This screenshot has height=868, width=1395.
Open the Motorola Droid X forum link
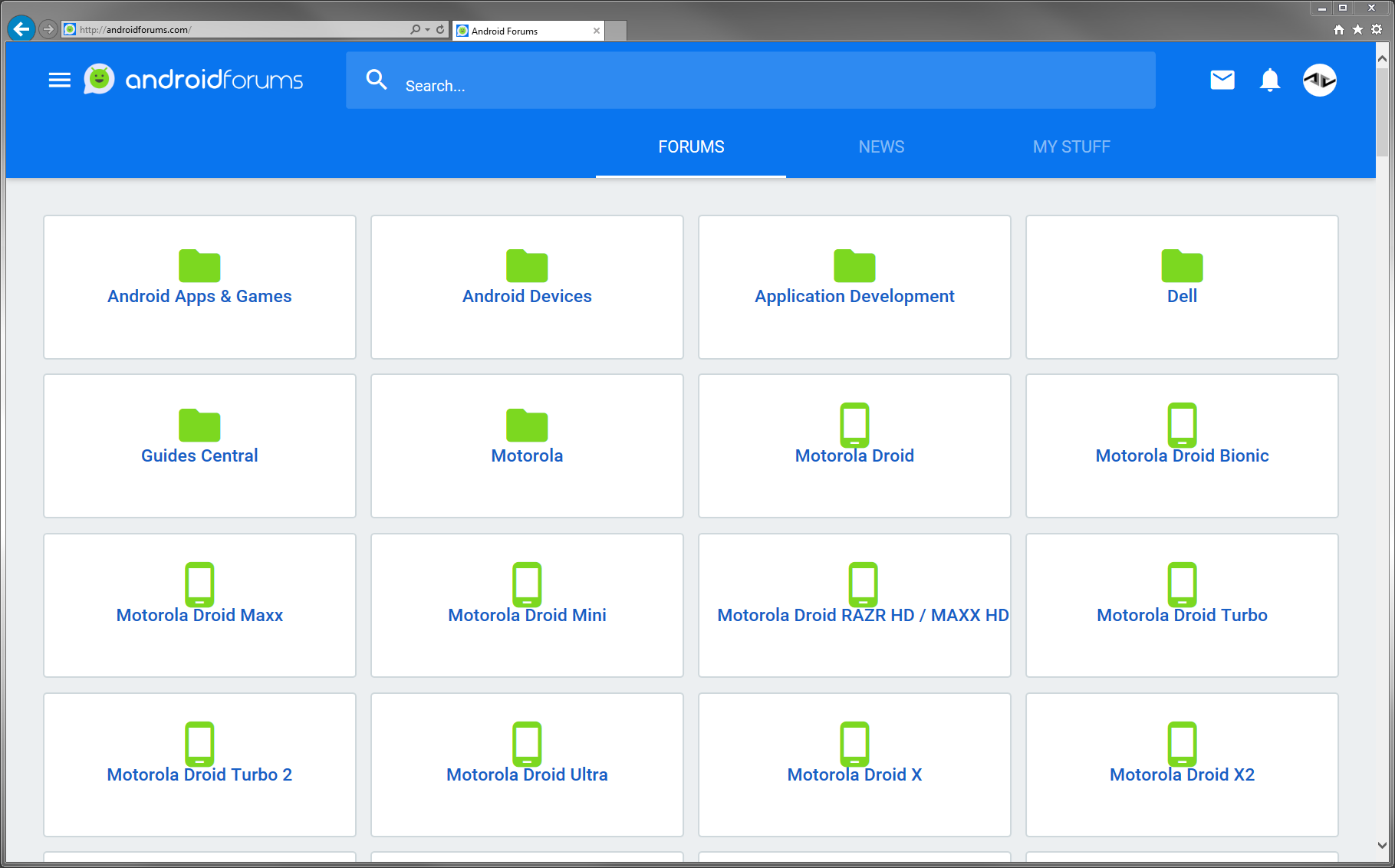pos(854,775)
